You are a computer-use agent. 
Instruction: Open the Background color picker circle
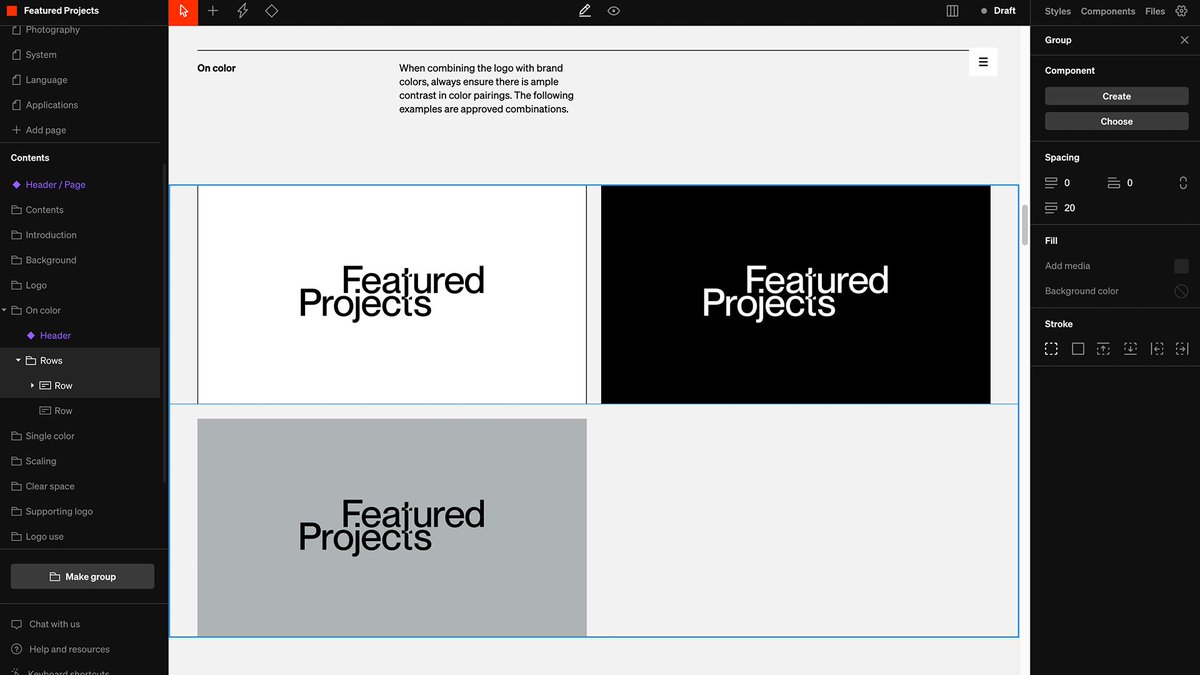click(x=1181, y=291)
